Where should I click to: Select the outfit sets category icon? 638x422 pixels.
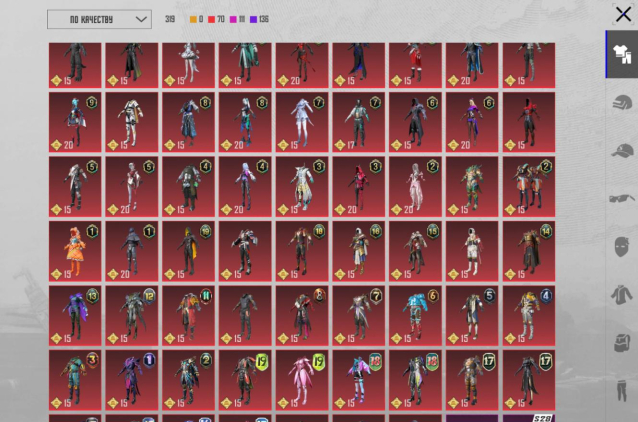coord(622,55)
